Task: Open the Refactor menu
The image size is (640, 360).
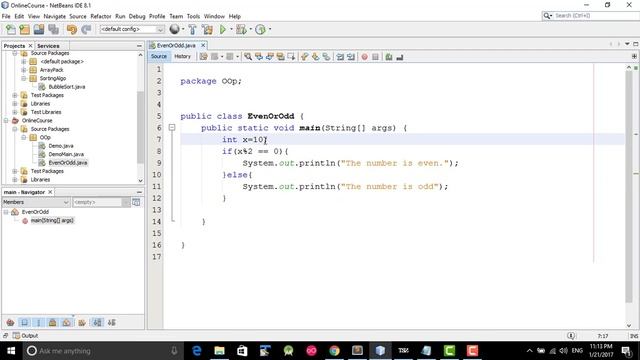Action: pyautogui.click(x=101, y=16)
